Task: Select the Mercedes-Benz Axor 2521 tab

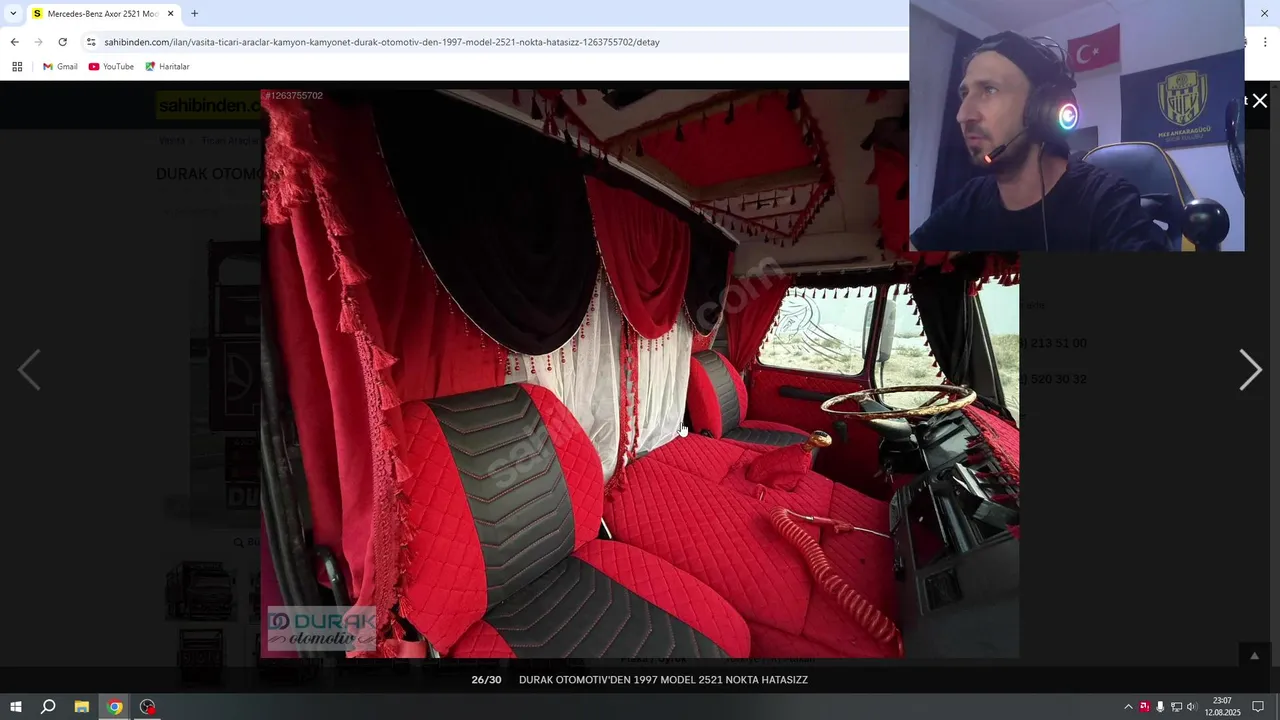Action: tap(96, 14)
